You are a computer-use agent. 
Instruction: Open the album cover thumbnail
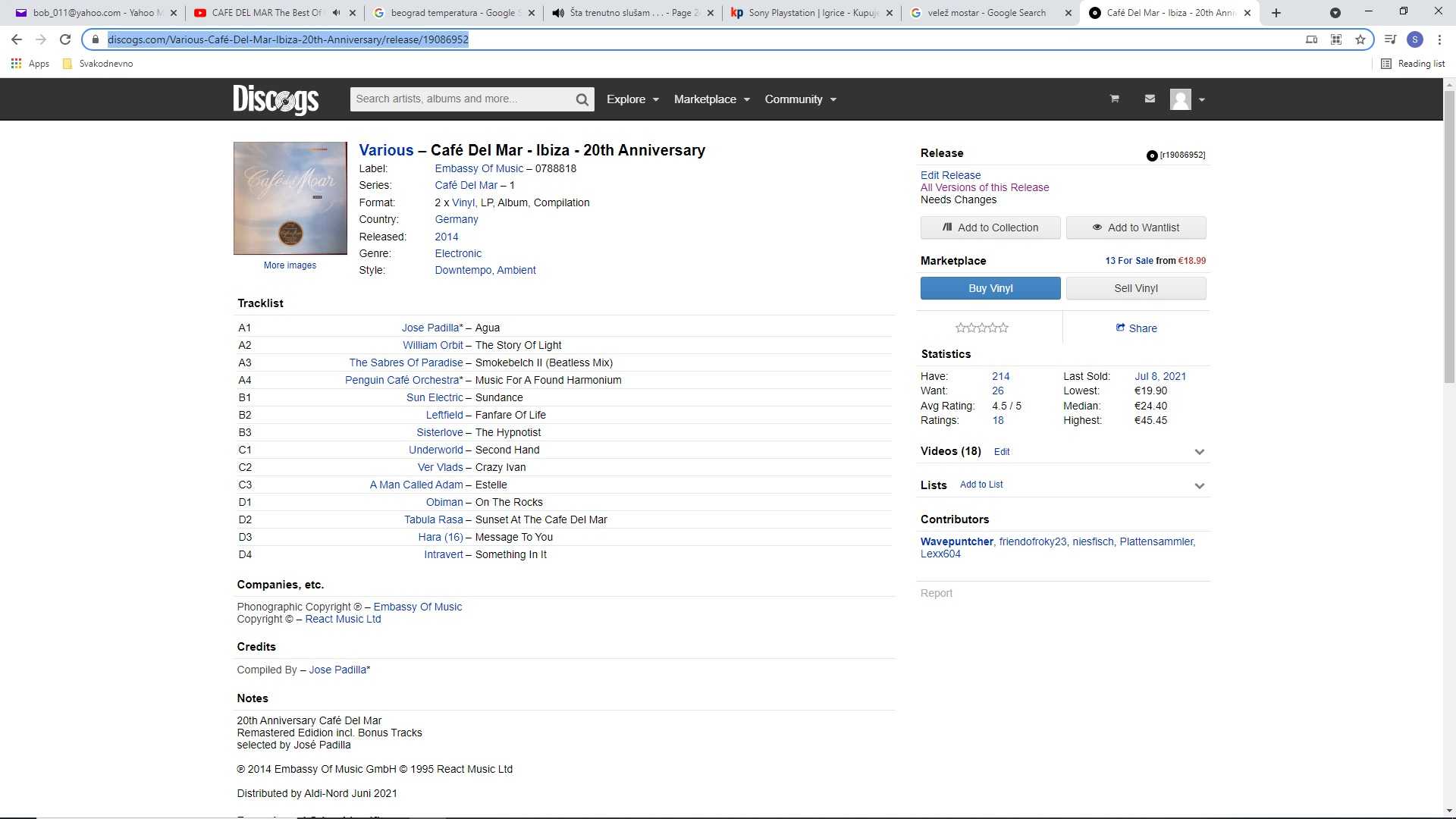290,198
